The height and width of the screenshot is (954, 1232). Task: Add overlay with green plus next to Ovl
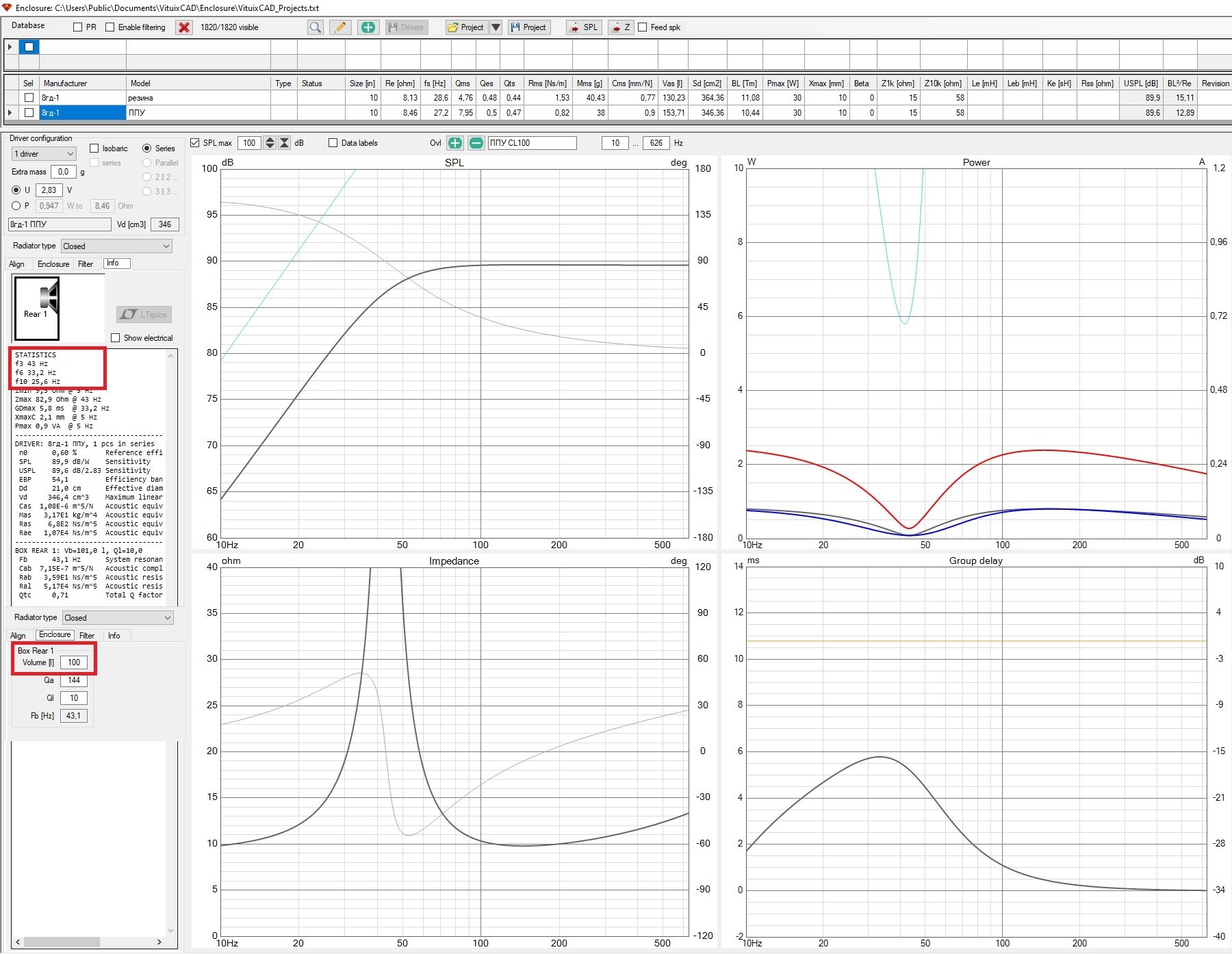454,143
